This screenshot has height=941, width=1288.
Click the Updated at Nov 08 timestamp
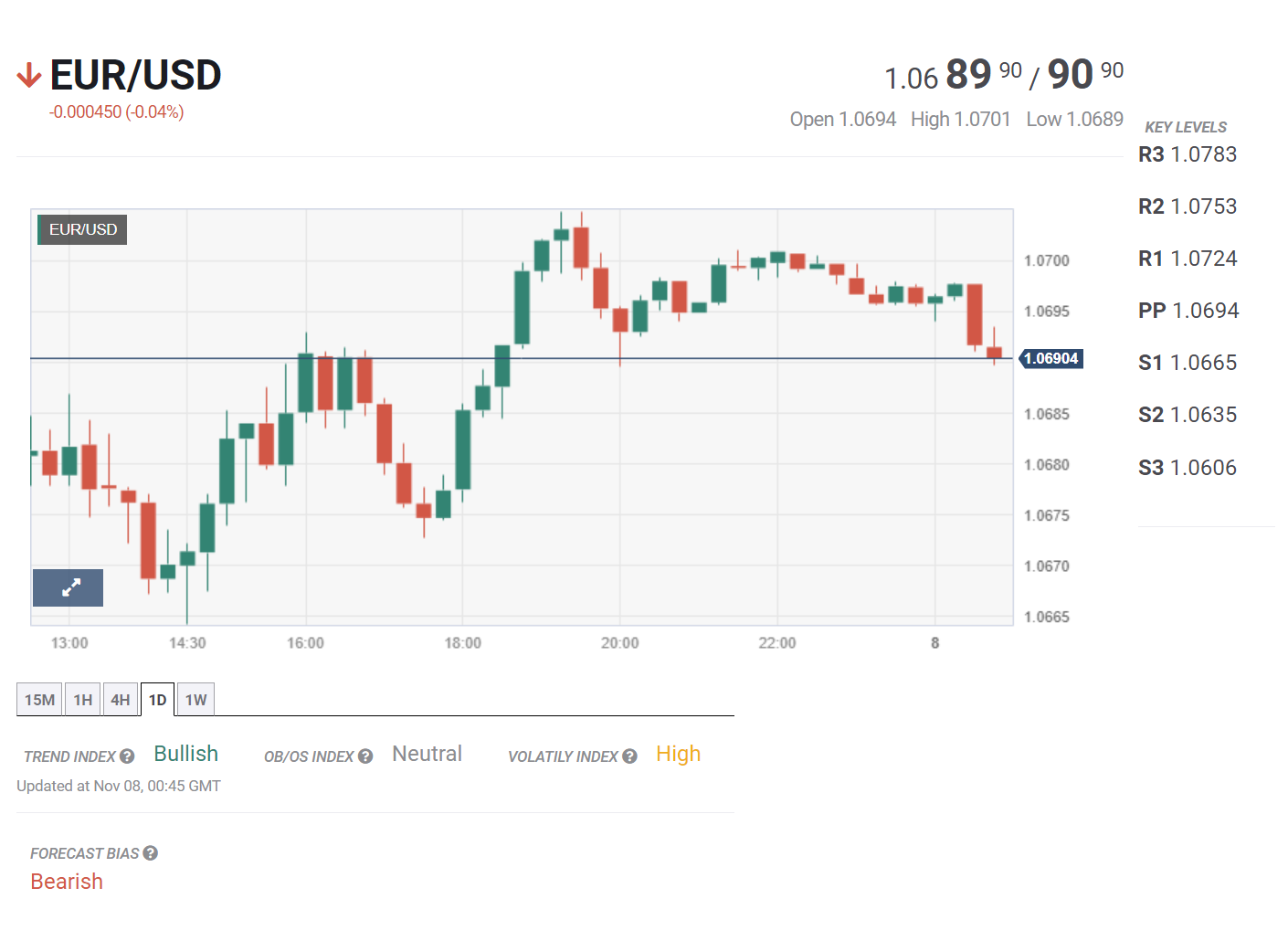(119, 786)
